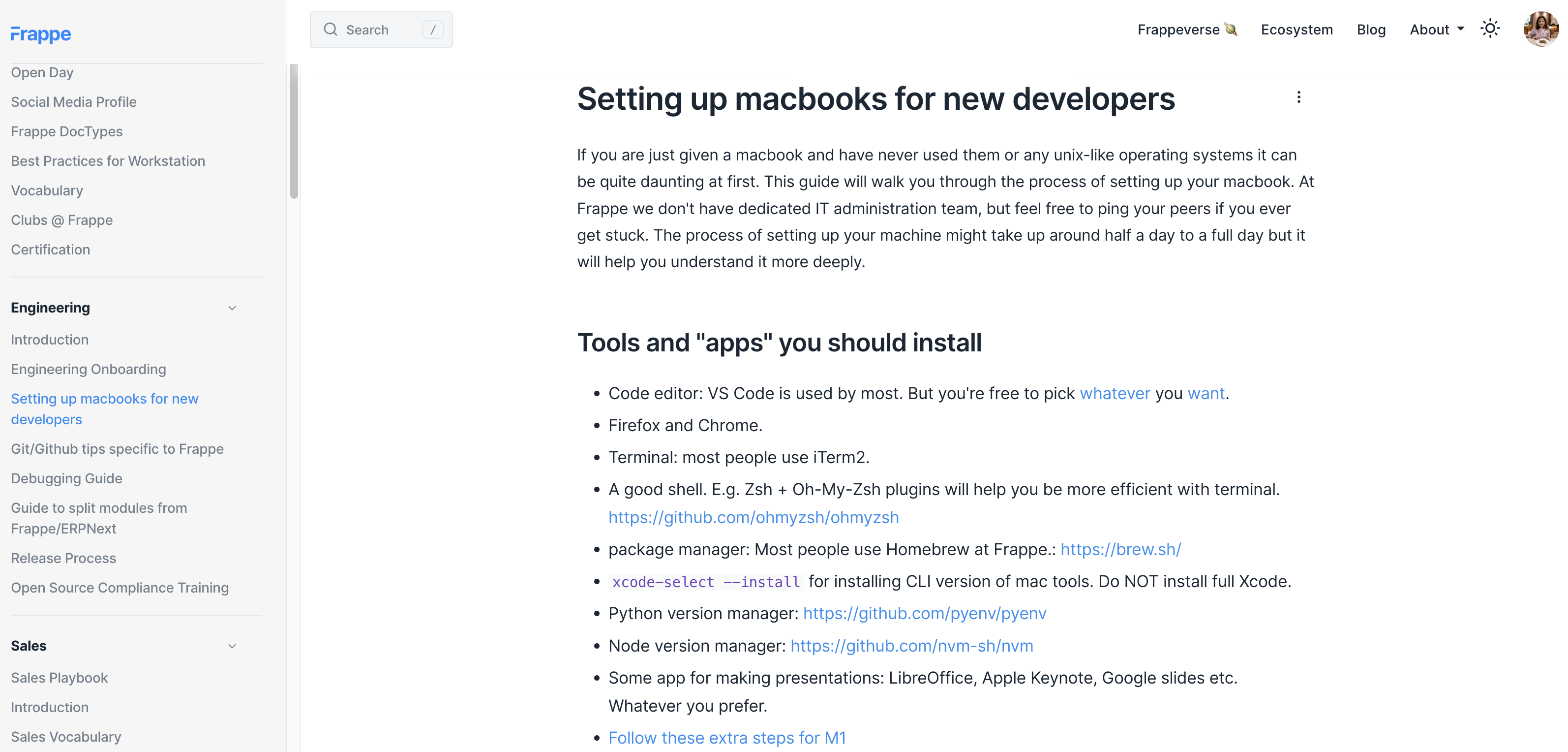
Task: Open the Certification sidebar page
Action: [51, 250]
